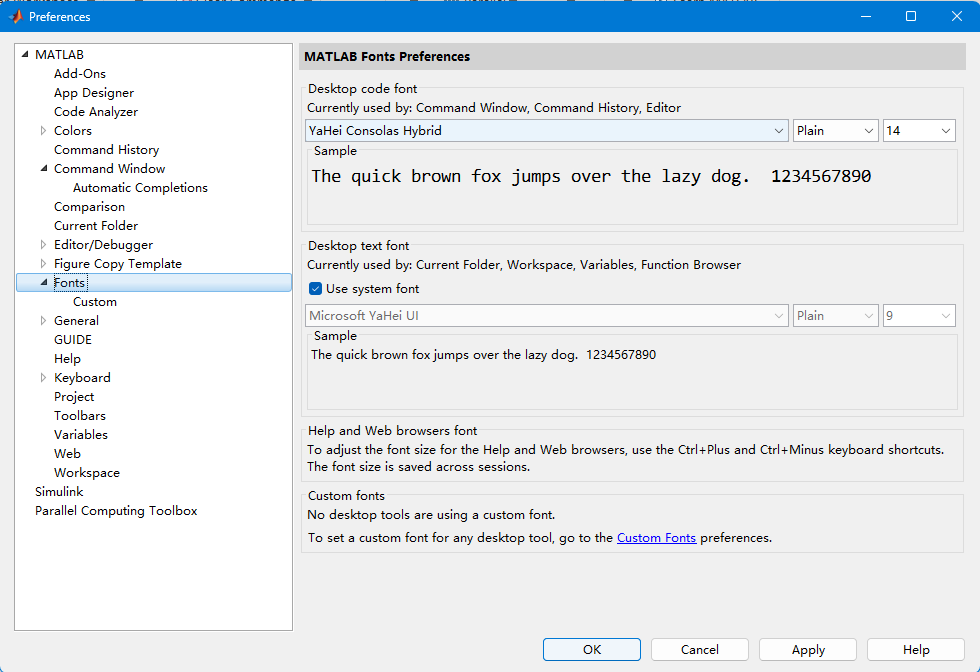Follow the Custom Fonts link
Image resolution: width=980 pixels, height=672 pixels.
pyautogui.click(x=656, y=538)
